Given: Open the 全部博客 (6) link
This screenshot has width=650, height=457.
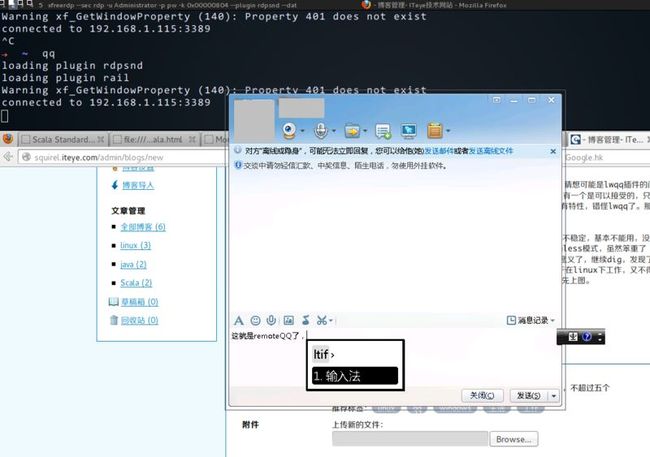Looking at the screenshot, I should click(x=143, y=227).
